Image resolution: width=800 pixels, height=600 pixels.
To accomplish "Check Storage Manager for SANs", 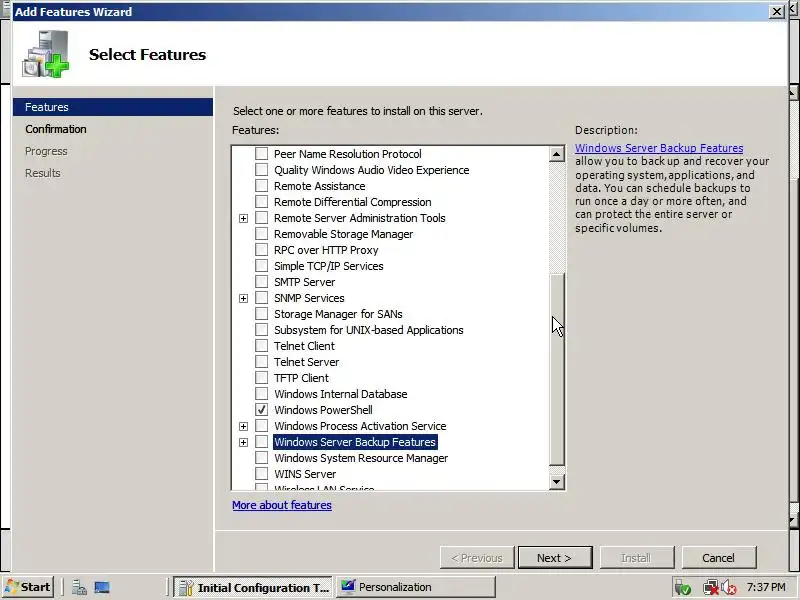I will 261,314.
